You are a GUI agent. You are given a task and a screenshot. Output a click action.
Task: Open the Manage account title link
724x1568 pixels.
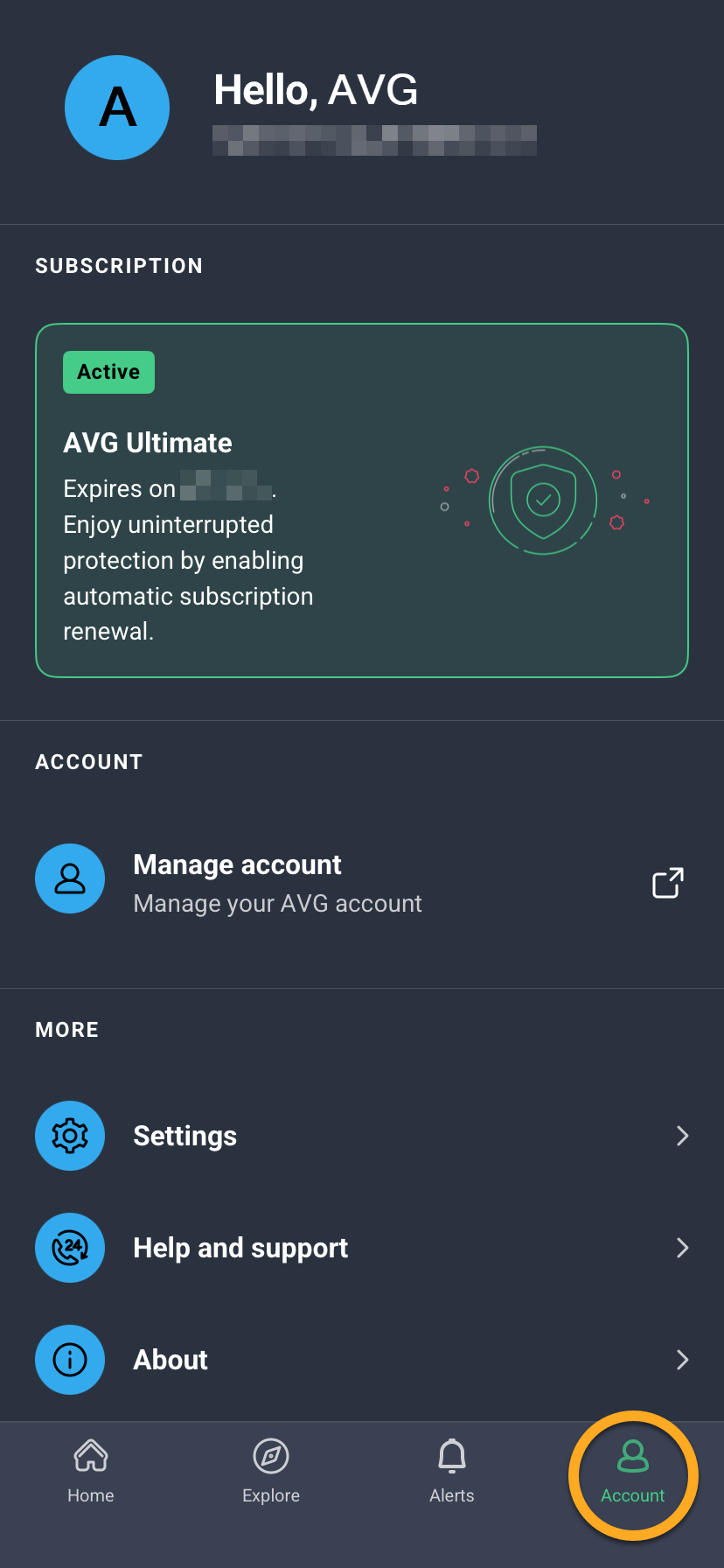237,864
